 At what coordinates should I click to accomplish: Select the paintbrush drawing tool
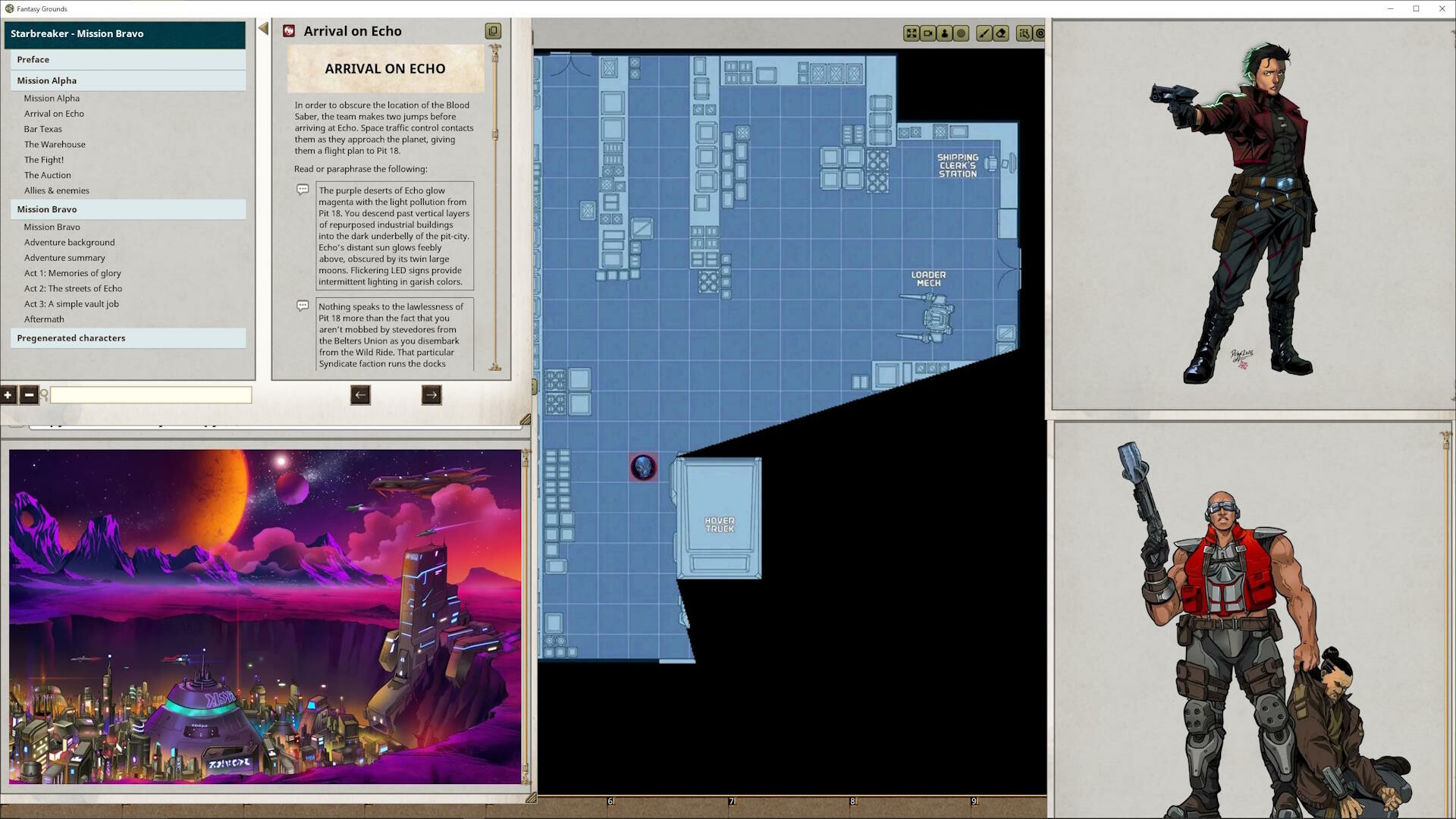point(984,33)
